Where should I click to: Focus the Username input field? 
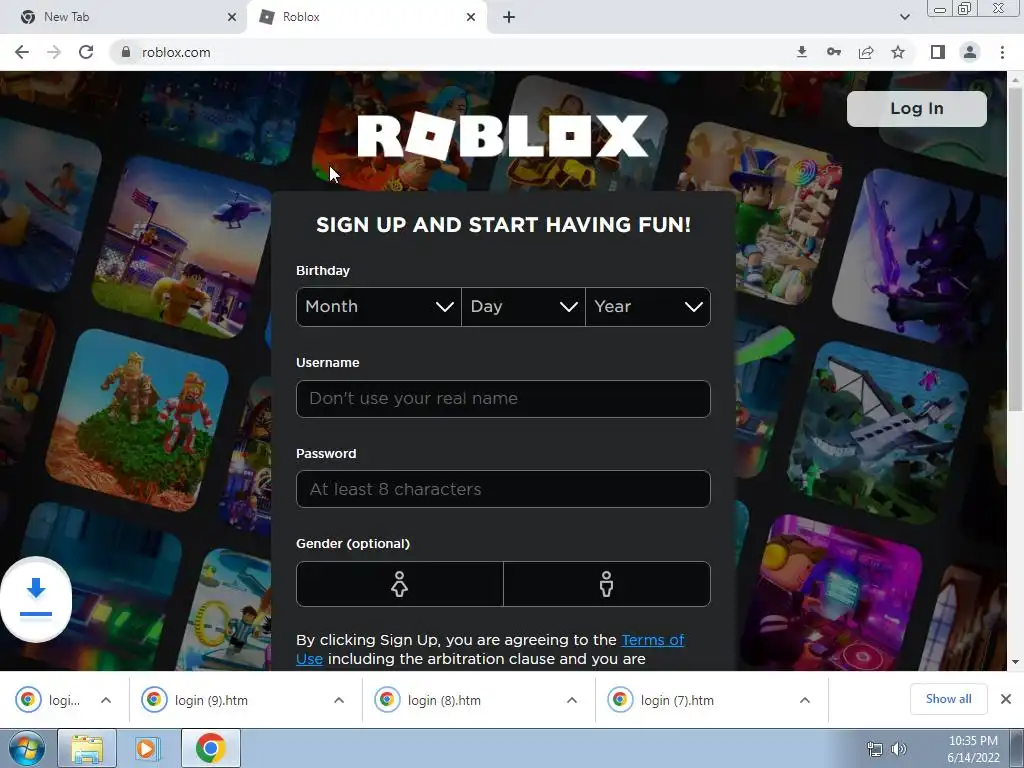click(x=503, y=398)
